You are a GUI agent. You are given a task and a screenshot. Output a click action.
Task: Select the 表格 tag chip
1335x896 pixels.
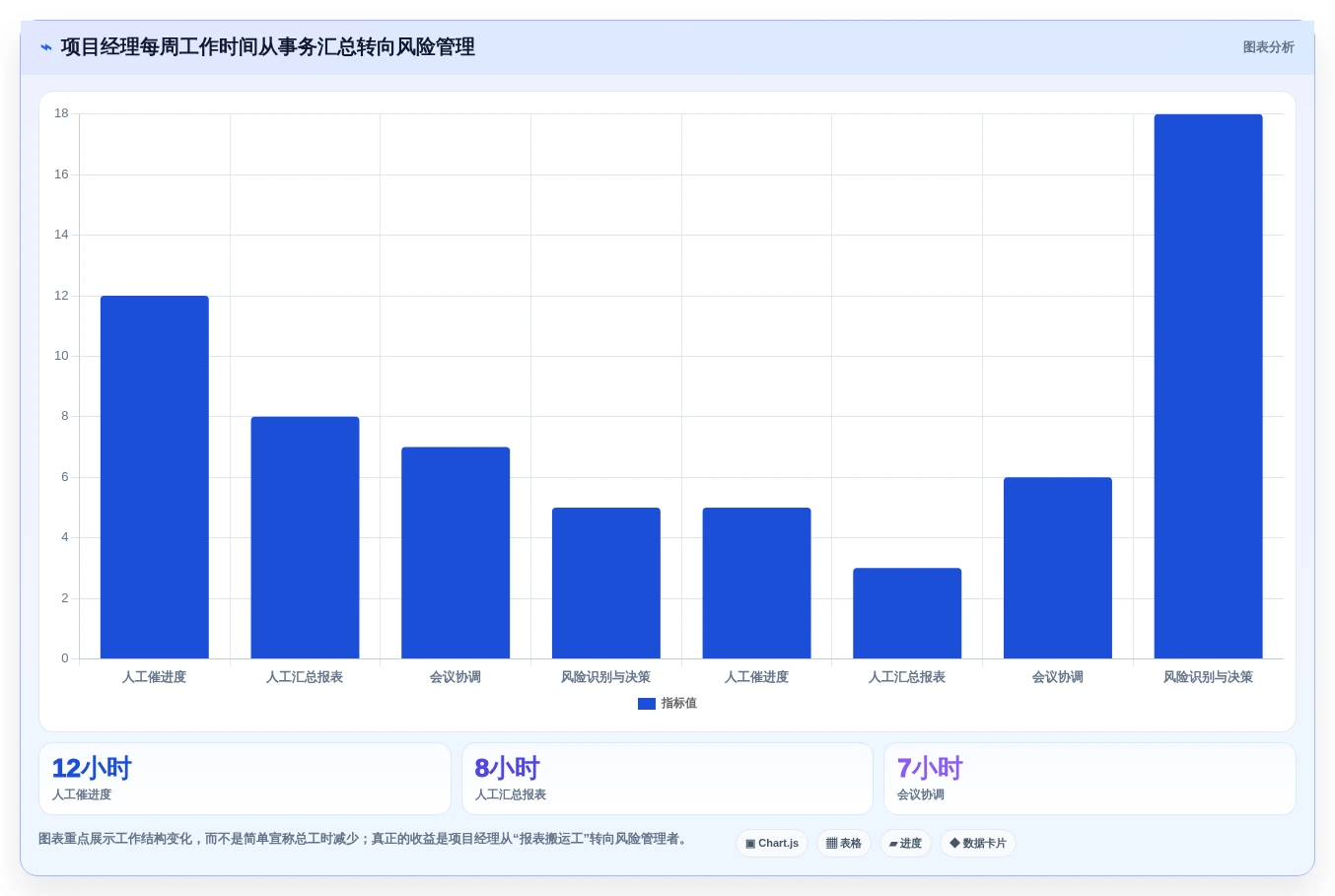(x=844, y=844)
